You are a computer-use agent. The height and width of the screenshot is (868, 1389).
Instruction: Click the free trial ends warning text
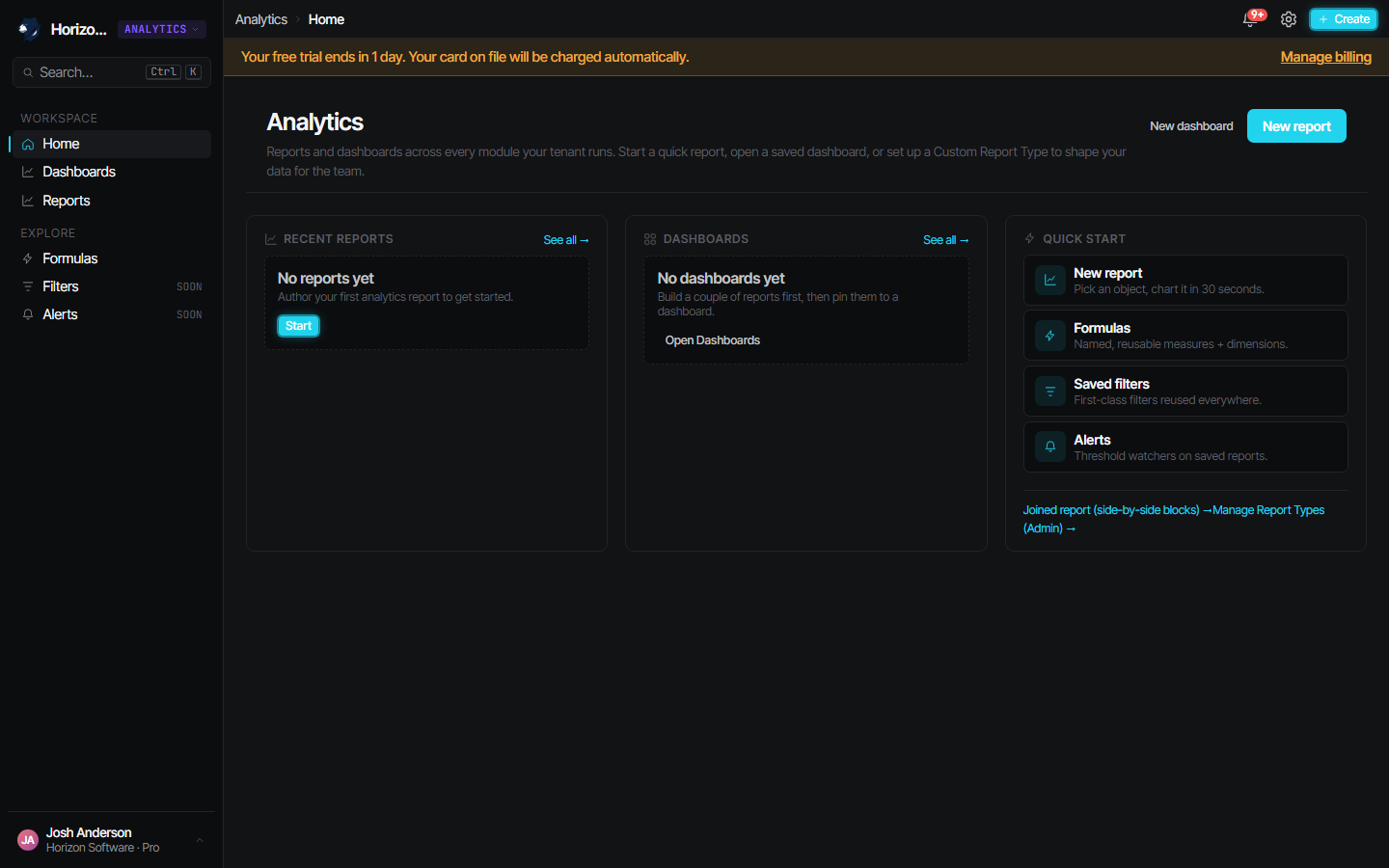(465, 57)
